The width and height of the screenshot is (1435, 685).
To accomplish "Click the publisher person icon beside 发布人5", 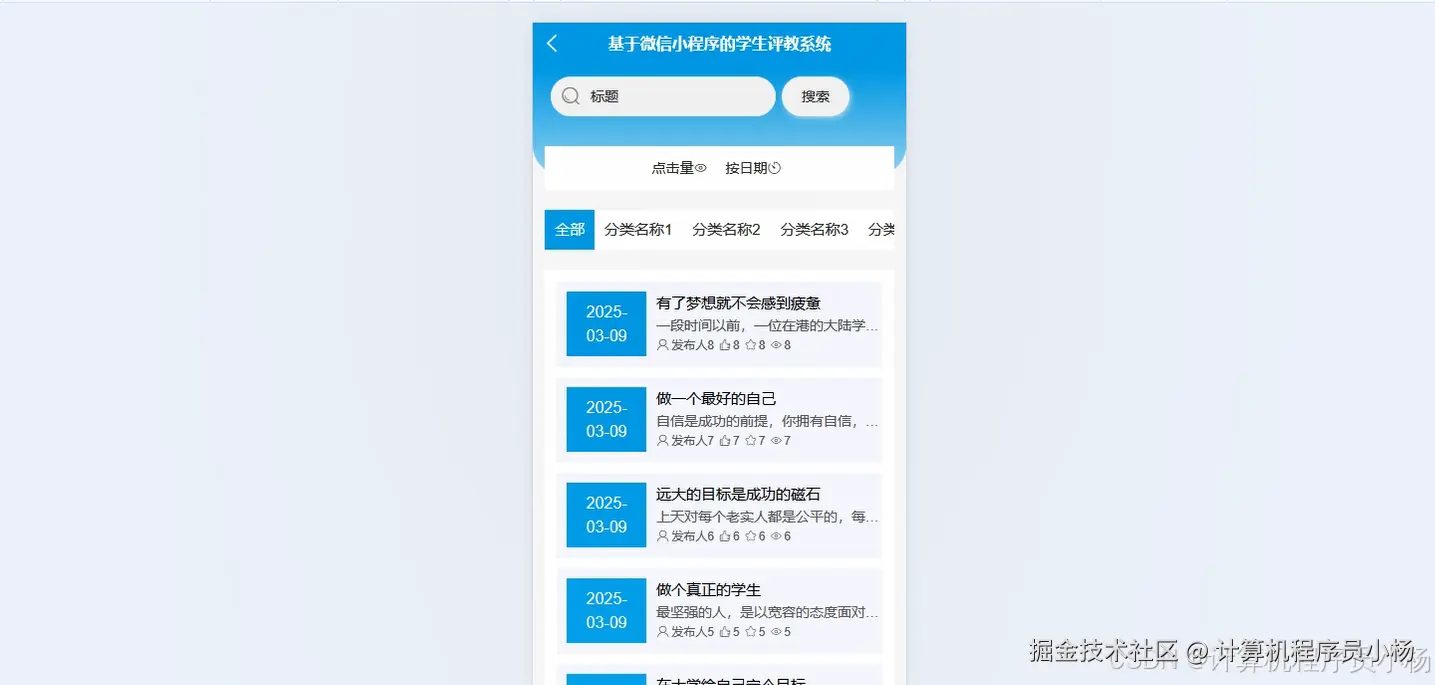I will [662, 631].
